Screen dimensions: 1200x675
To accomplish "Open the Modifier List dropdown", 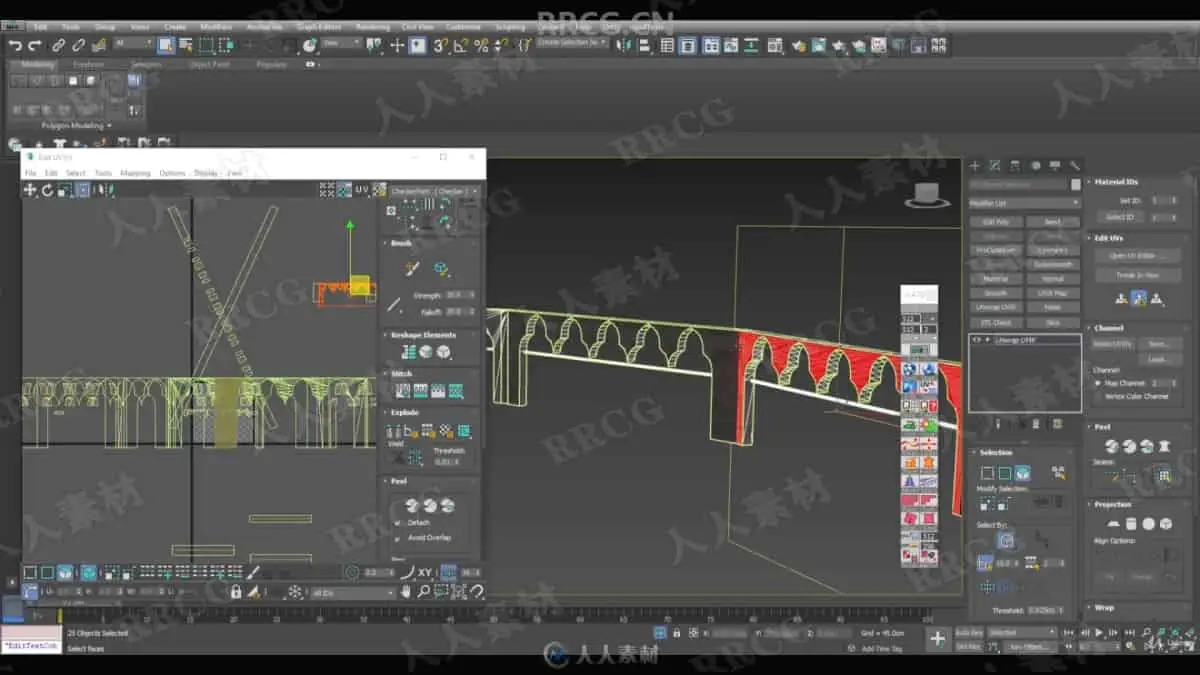I will (x=1025, y=203).
